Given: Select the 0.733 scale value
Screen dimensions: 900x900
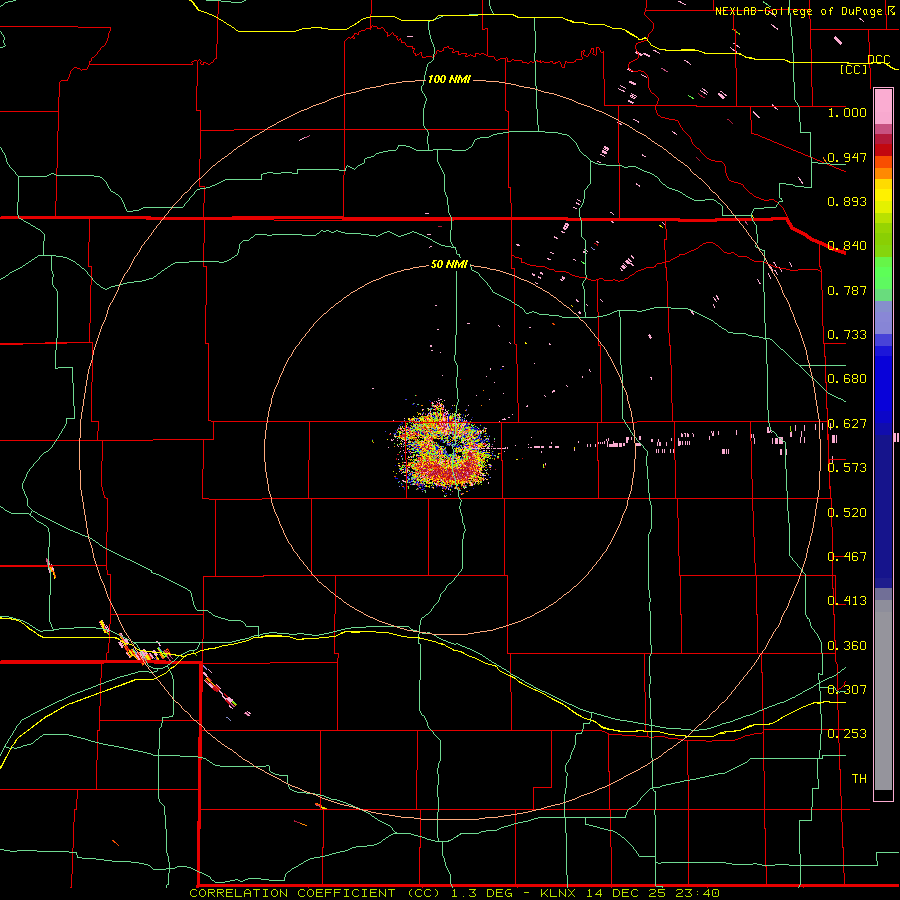Looking at the screenshot, I should tap(847, 334).
